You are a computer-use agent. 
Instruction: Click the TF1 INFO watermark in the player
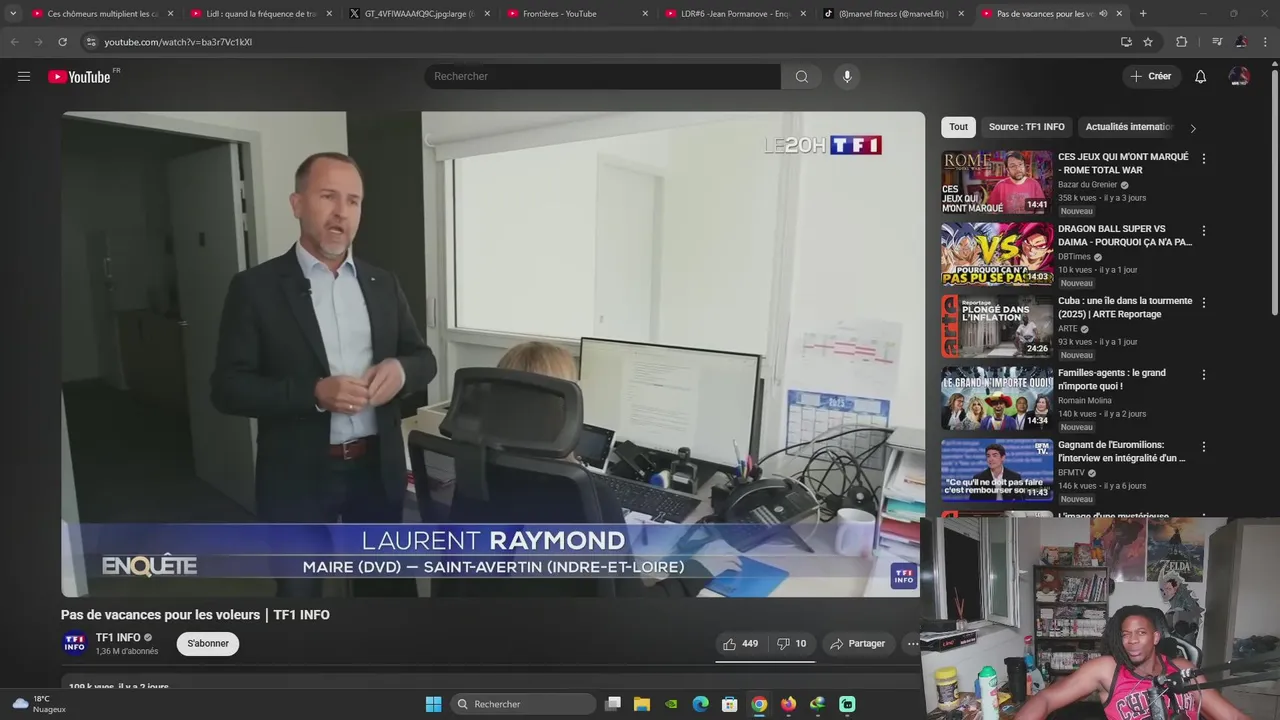pyautogui.click(x=904, y=577)
